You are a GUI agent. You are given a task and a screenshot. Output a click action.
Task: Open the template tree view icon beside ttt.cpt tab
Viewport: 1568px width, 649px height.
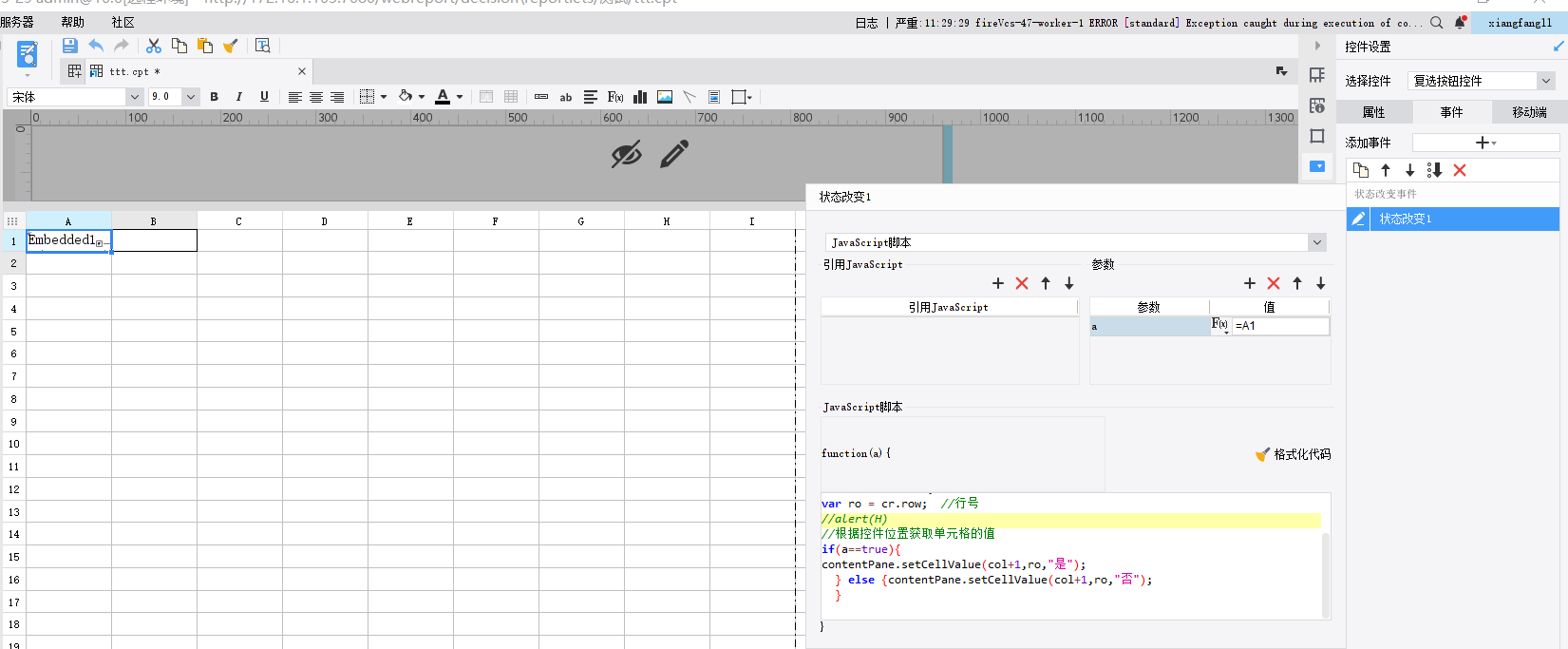pyautogui.click(x=74, y=71)
